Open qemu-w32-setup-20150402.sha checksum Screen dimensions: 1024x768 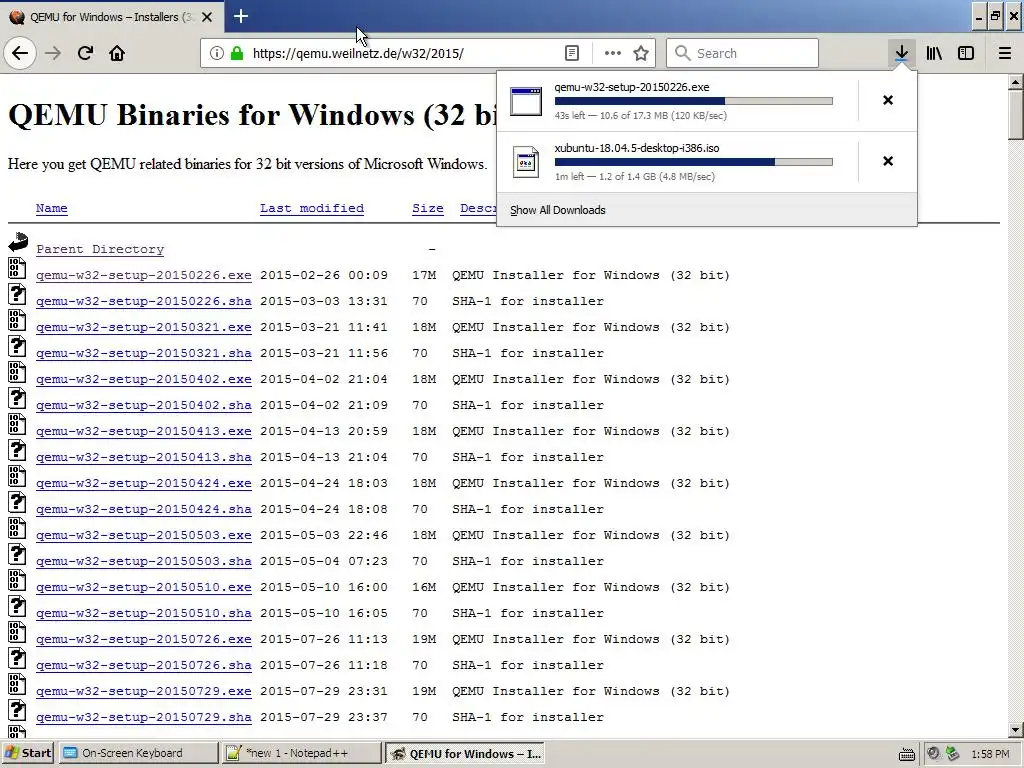(144, 406)
